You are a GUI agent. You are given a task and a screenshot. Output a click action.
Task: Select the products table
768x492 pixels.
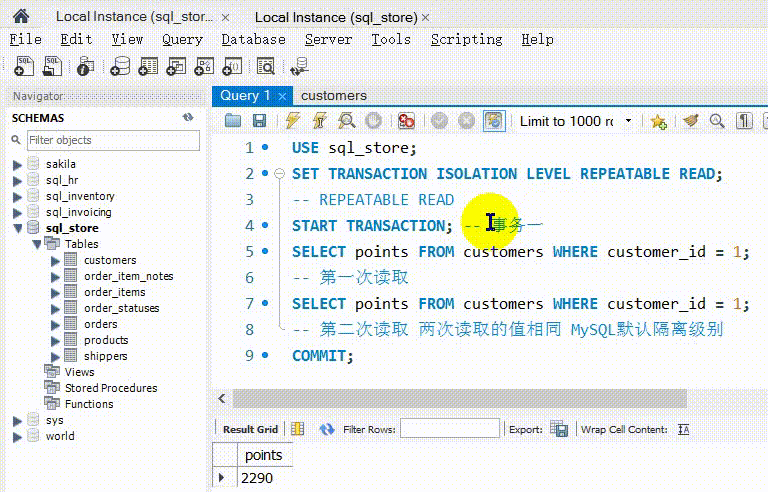pos(106,340)
